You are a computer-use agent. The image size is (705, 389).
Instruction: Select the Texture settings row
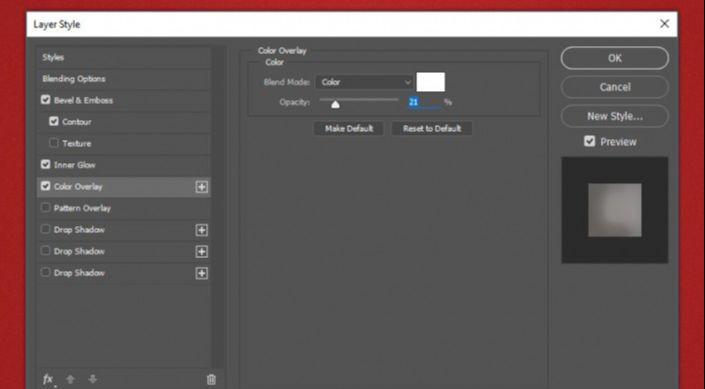[124, 143]
